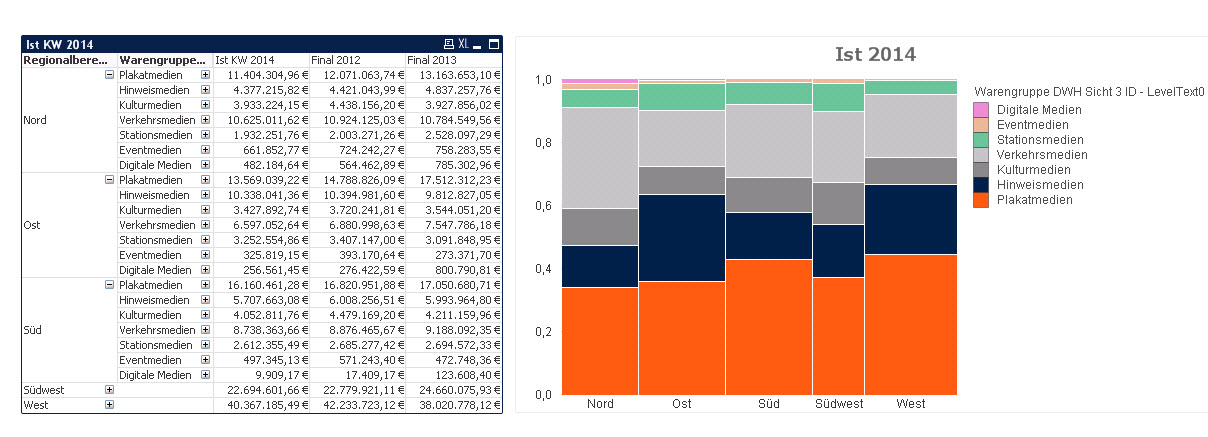The width and height of the screenshot is (1208, 437).
Task: Collapse the Süd region rows
Action: pyautogui.click(x=108, y=285)
